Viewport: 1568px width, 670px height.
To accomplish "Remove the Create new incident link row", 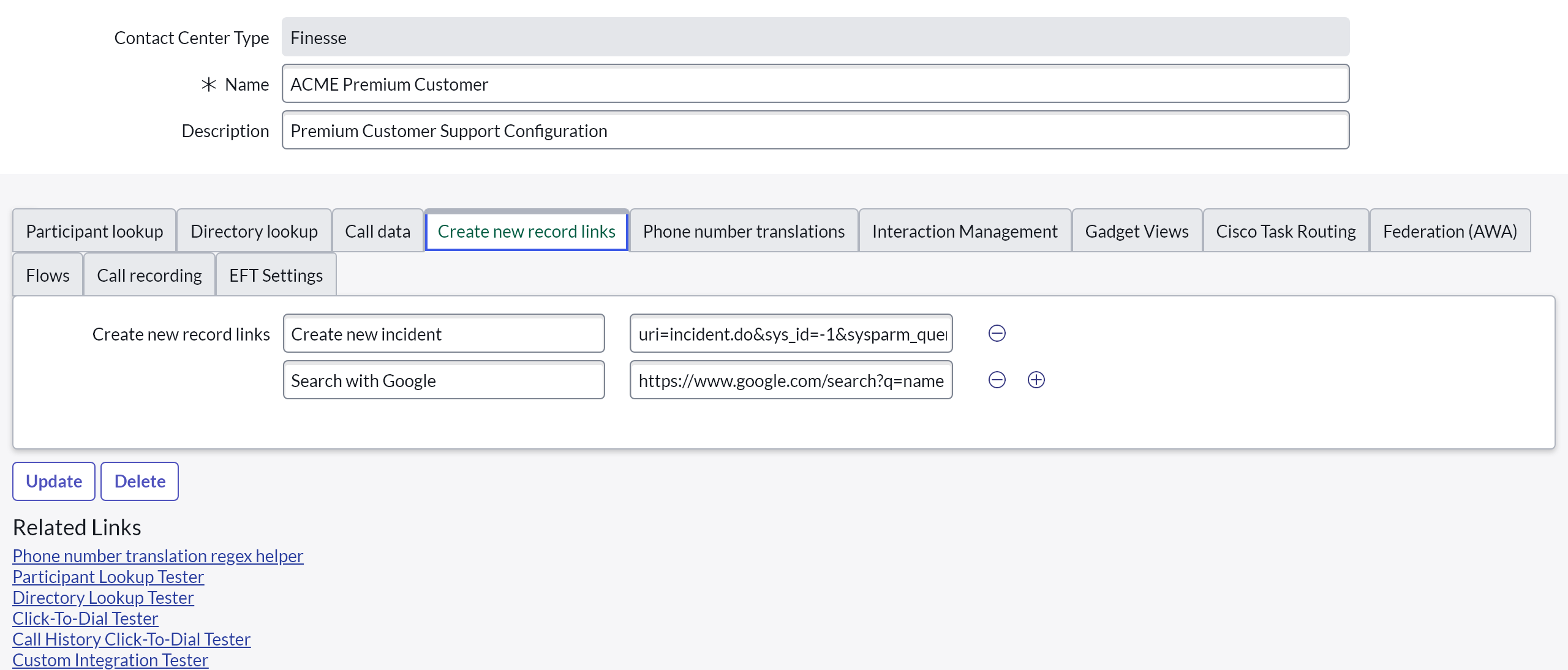I will click(997, 333).
